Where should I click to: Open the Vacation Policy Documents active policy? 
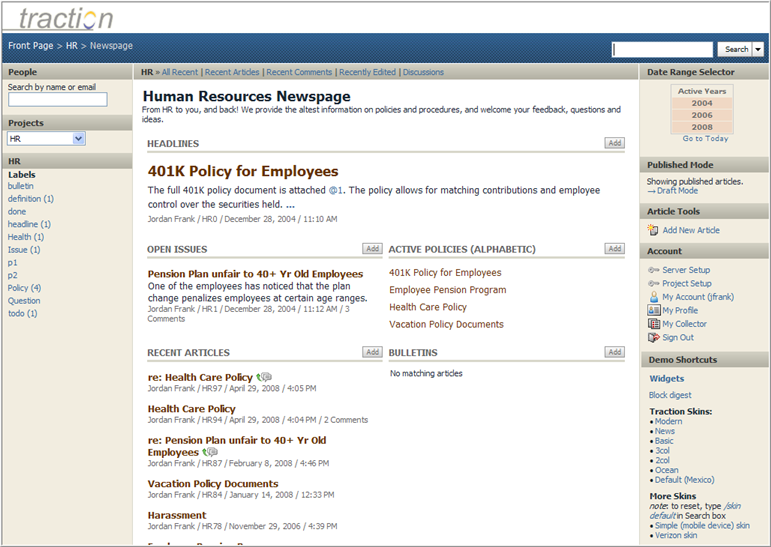[x=446, y=324]
